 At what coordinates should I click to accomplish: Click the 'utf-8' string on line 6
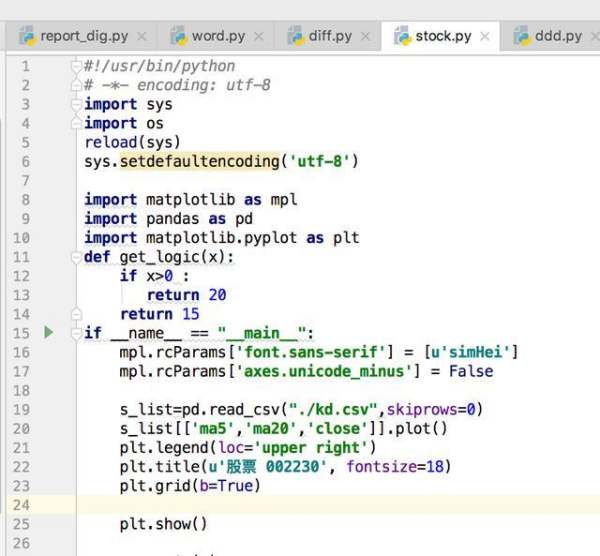click(320, 161)
